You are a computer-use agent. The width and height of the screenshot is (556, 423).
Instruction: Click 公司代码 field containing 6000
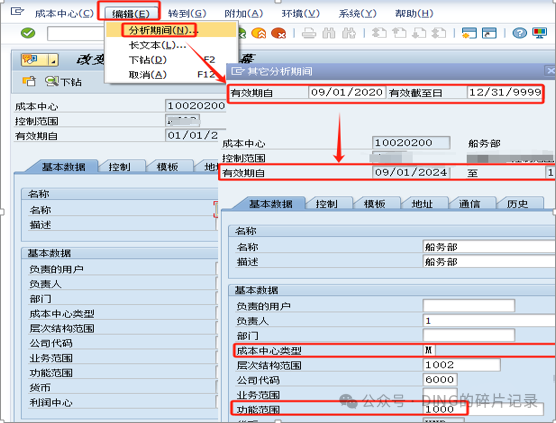(x=440, y=380)
